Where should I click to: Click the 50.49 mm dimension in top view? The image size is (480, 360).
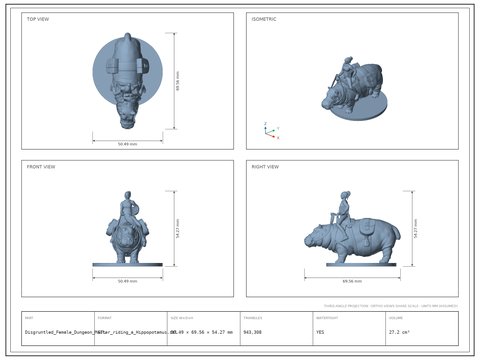[x=128, y=144]
